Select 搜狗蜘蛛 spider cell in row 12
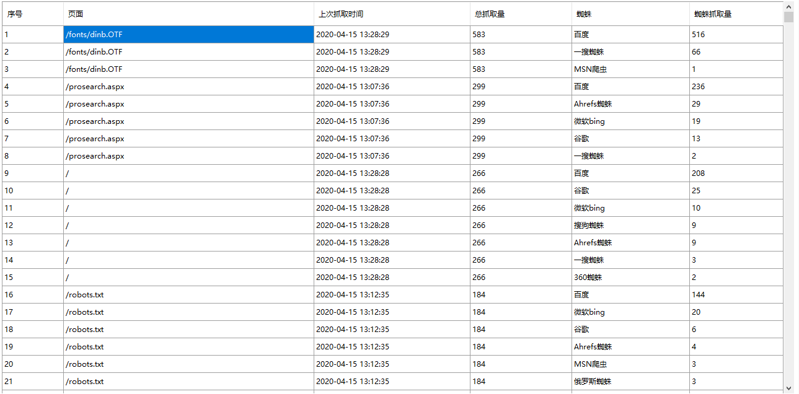Image resolution: width=799 pixels, height=394 pixels. point(630,225)
